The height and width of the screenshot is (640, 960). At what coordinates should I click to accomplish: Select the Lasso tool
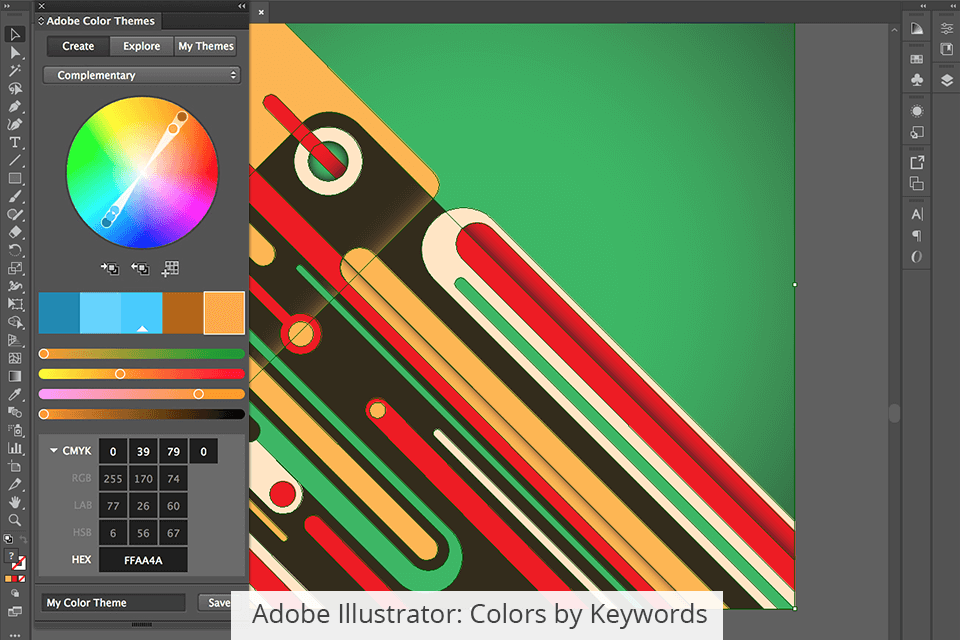point(15,89)
